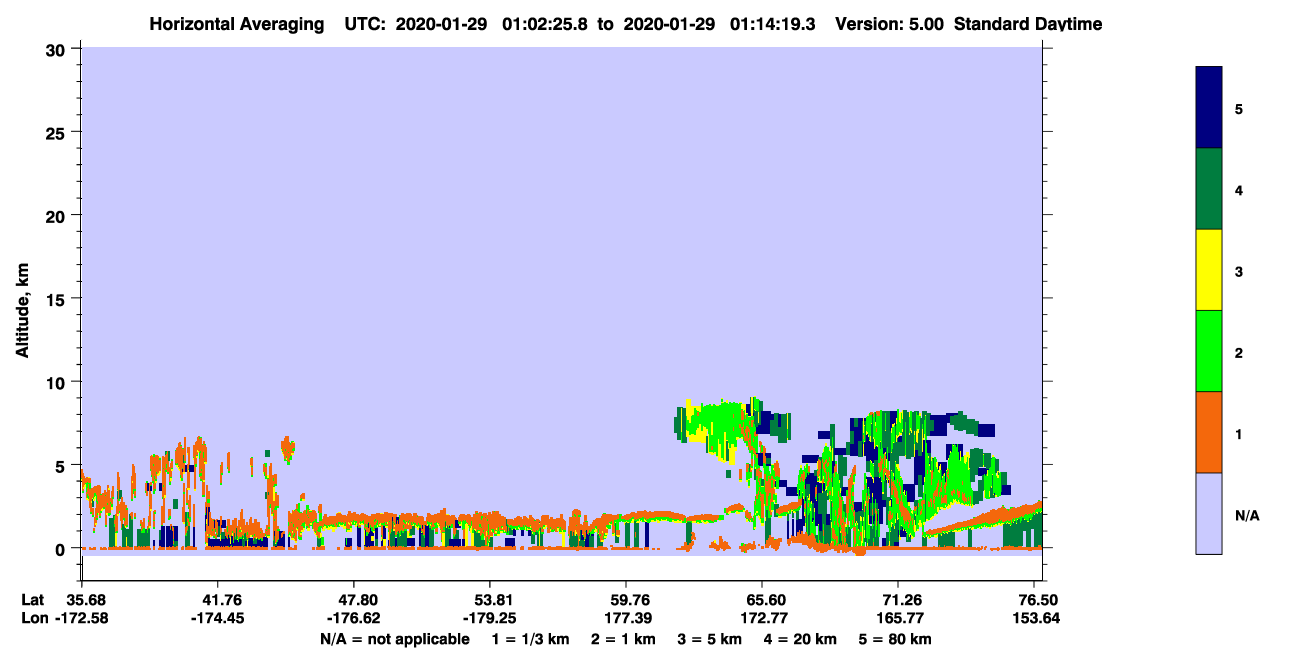Click the 'Horizontal Averaging' title text
Image resolution: width=1300 pixels, height=667 pixels.
point(236,24)
